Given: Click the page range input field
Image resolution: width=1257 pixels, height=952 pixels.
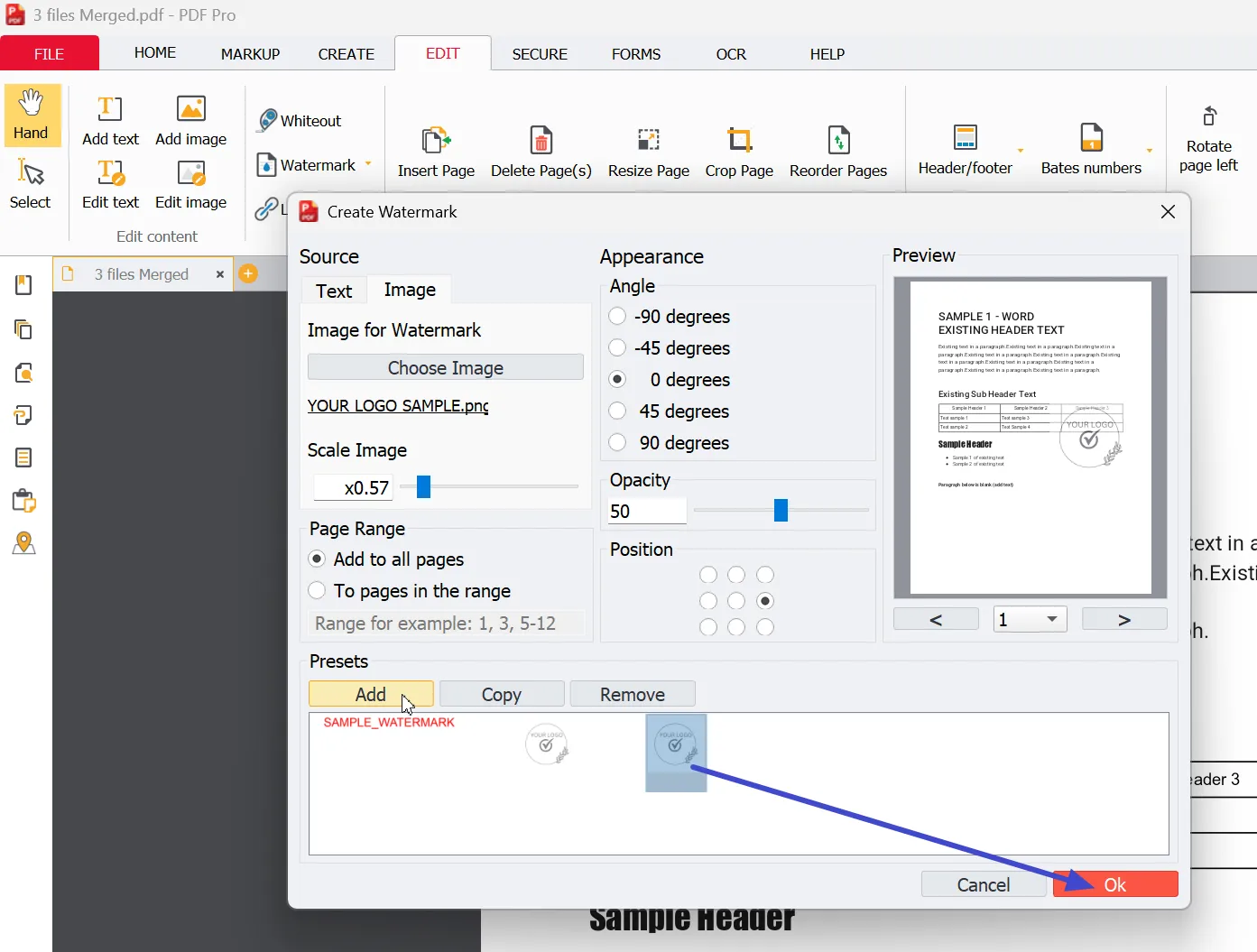Looking at the screenshot, I should (447, 624).
